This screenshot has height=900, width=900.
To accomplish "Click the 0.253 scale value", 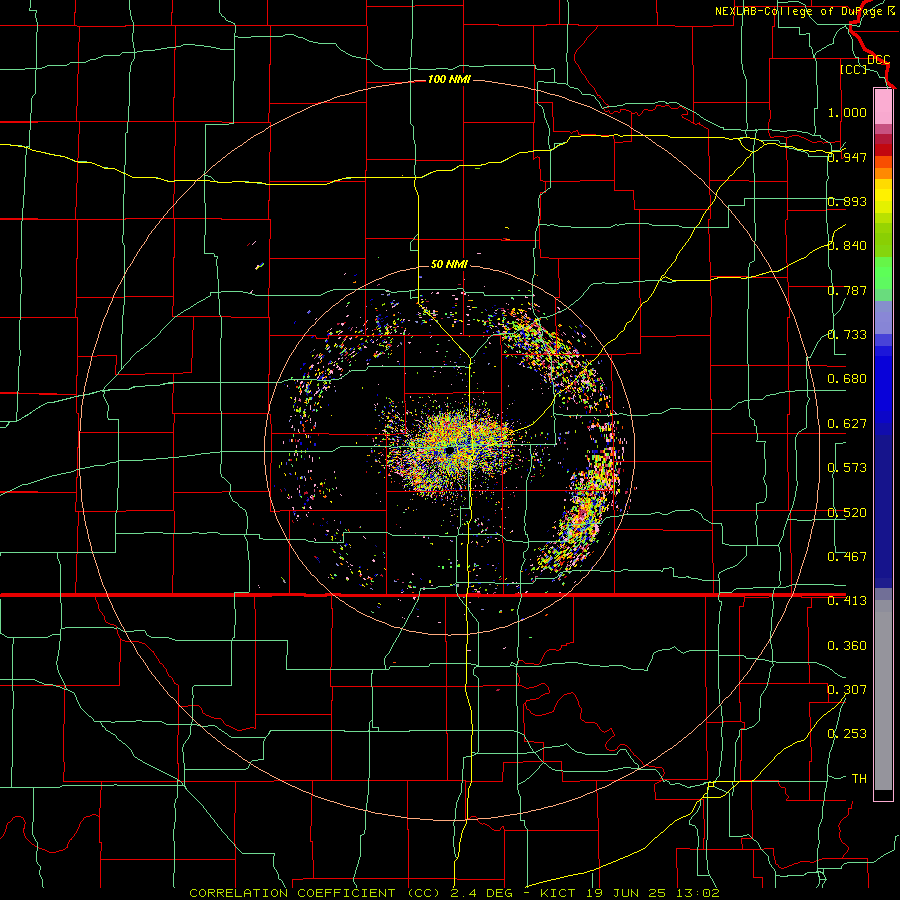I will coord(847,734).
